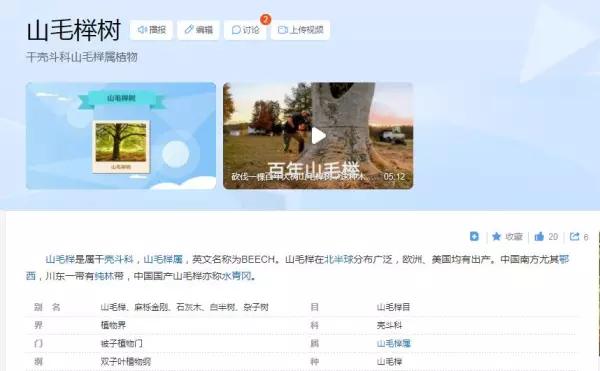
Task: Click the 植物界 table value
Action: [x=113, y=325]
